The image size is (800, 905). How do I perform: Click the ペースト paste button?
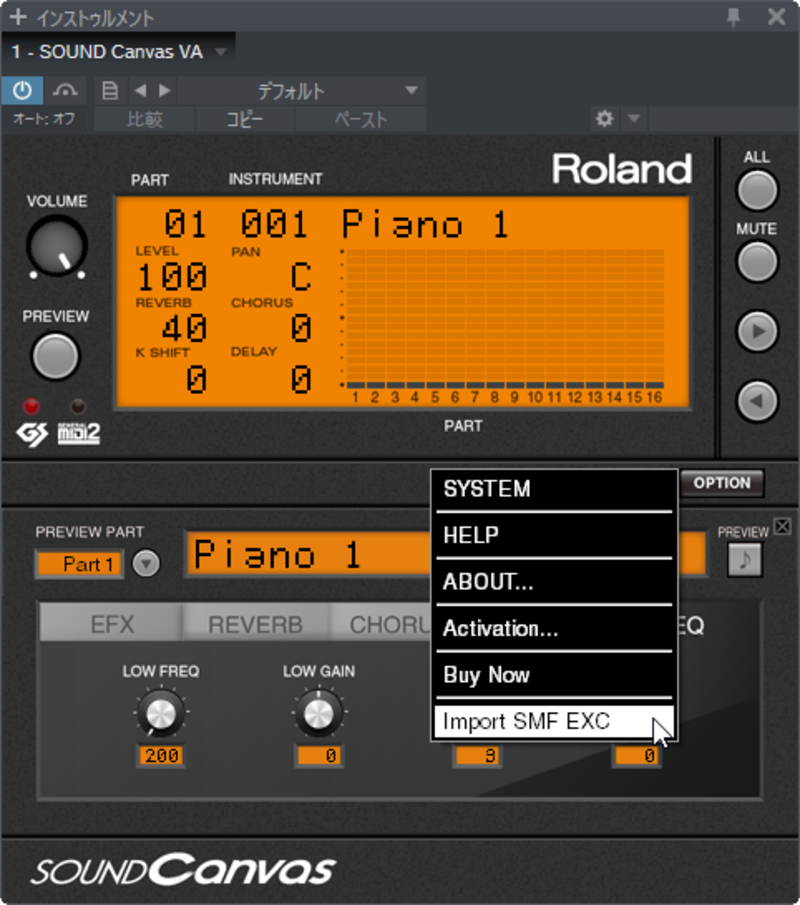click(361, 119)
